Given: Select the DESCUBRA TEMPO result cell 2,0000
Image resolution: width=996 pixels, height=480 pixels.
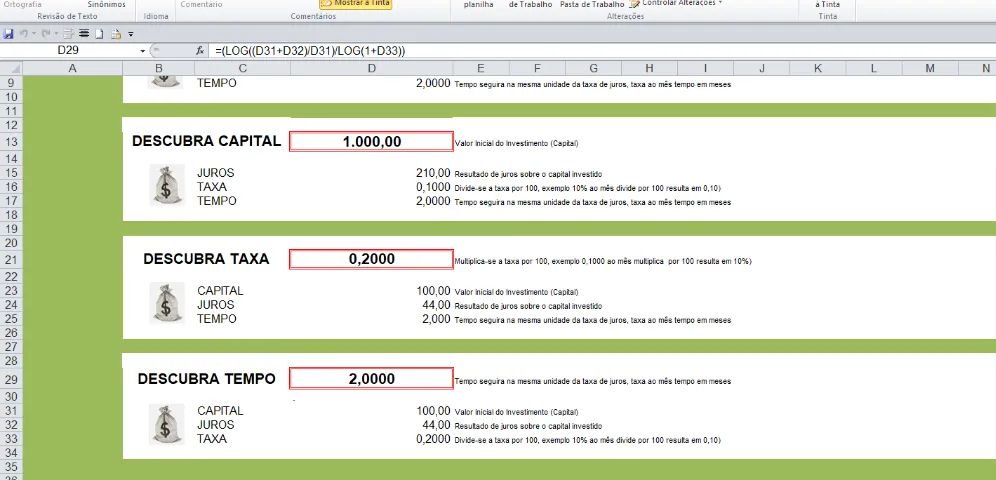Looking at the screenshot, I should [x=372, y=379].
